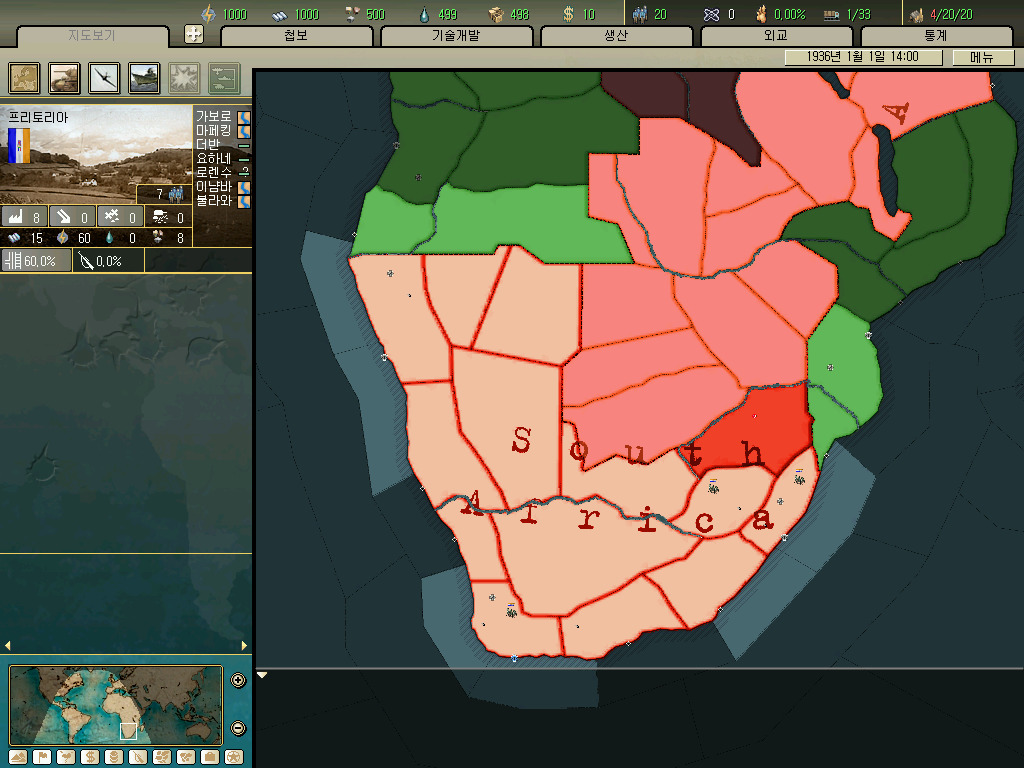Click the factory industry icon showing 8
This screenshot has width=1024, height=768.
[x=24, y=216]
